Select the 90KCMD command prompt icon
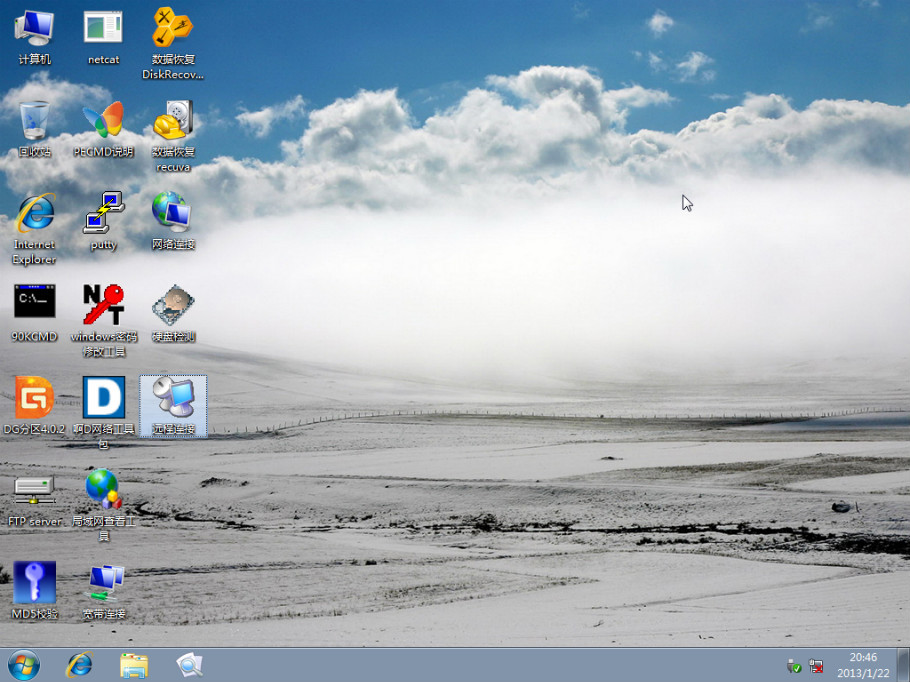910x682 pixels. point(34,304)
